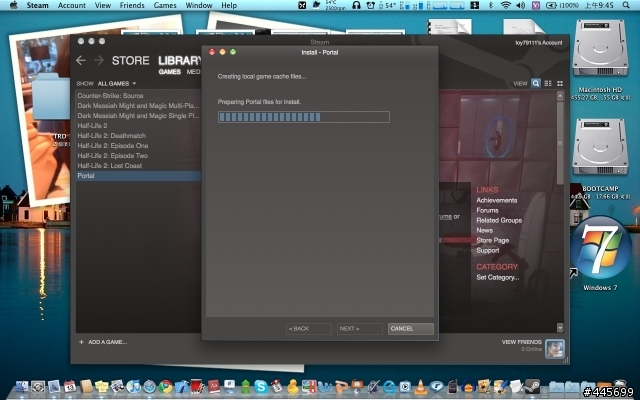640x400 pixels.
Task: Select Half-Life 2: Episode Two
Action: pos(138,156)
